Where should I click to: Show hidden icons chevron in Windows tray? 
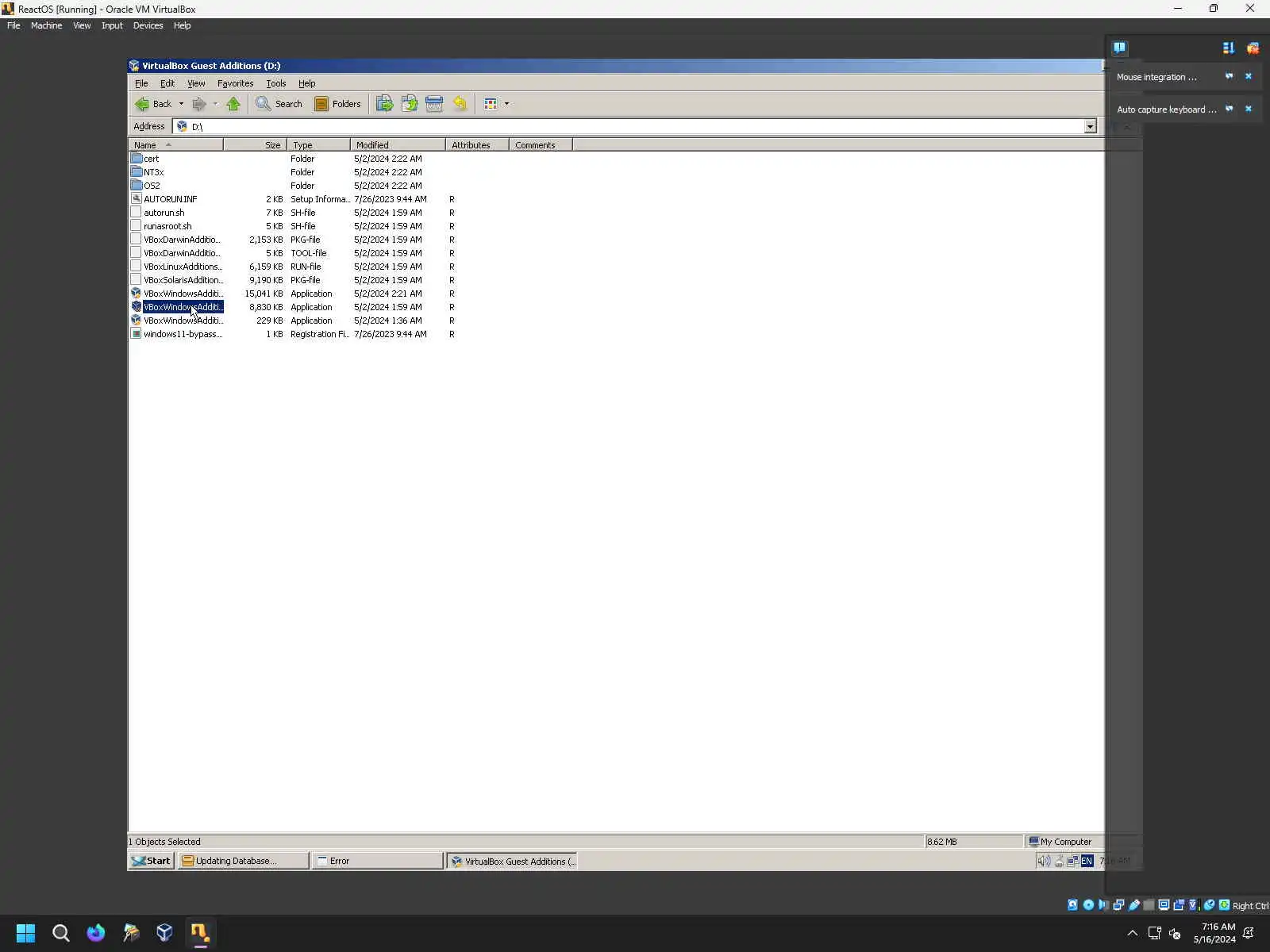pyautogui.click(x=1132, y=933)
